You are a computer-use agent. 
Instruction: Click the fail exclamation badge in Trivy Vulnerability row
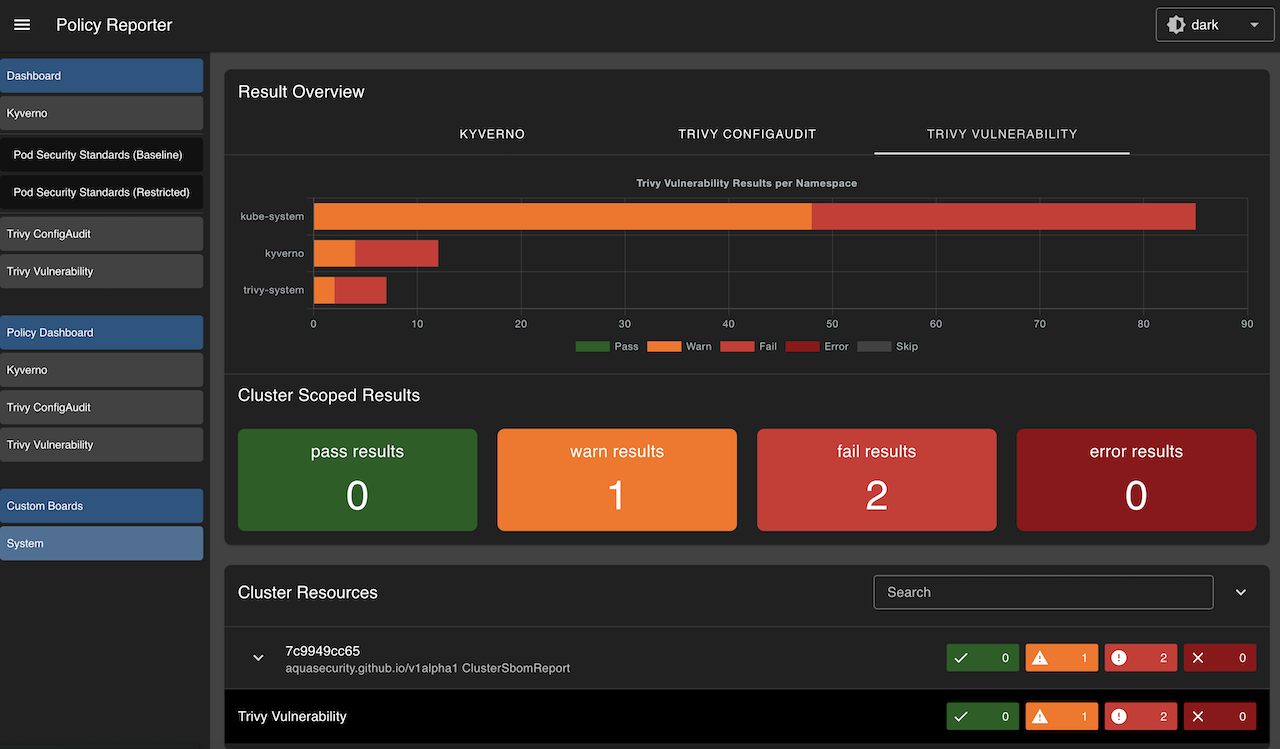tap(1141, 716)
